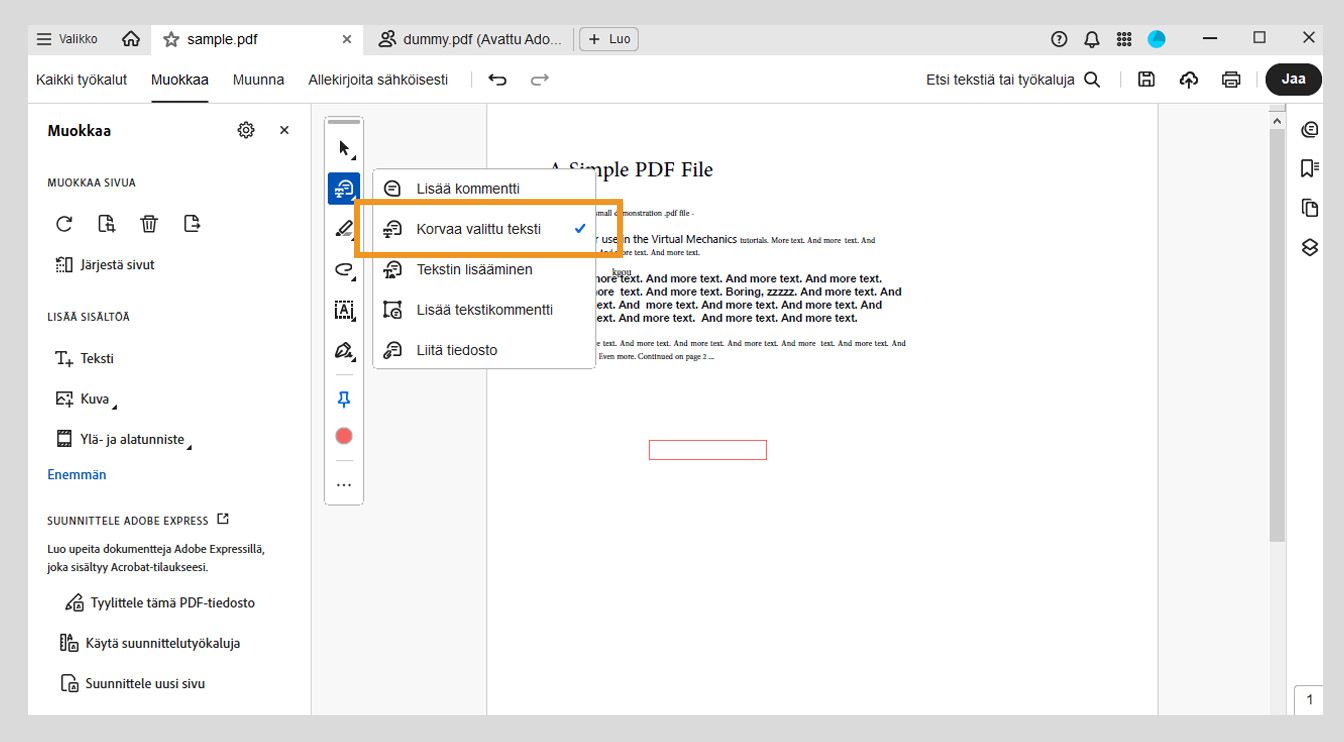1344x742 pixels.
Task: Open Järjestä sivut
Action: click(105, 265)
